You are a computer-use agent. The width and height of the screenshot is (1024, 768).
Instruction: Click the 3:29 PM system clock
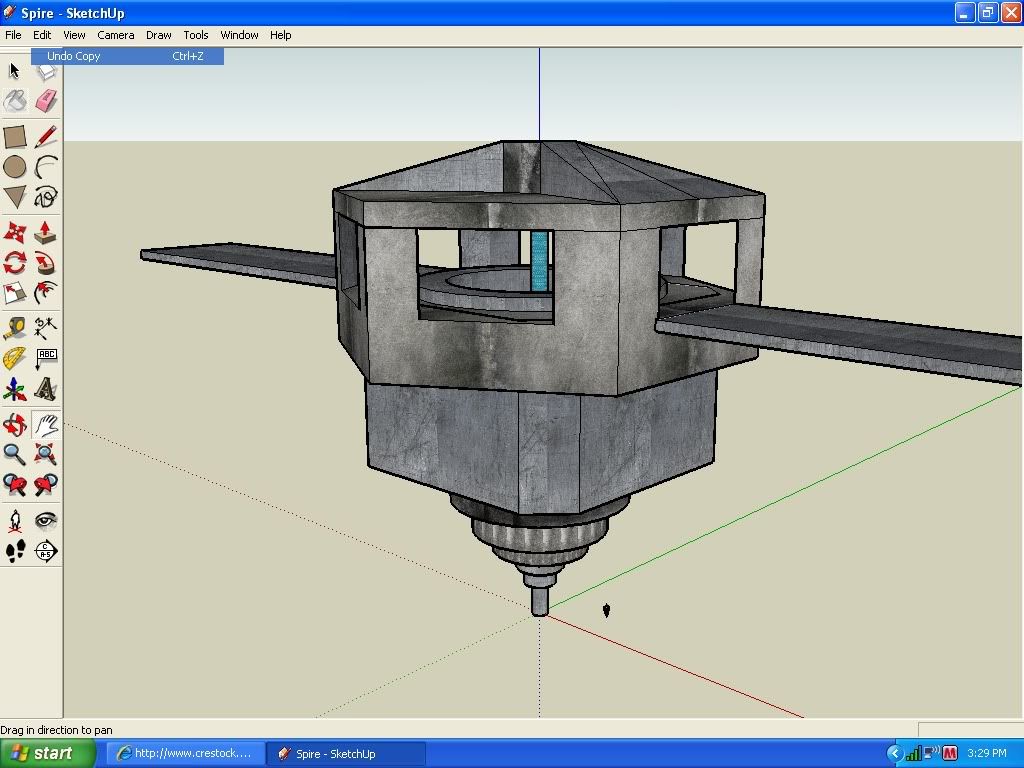pyautogui.click(x=987, y=754)
